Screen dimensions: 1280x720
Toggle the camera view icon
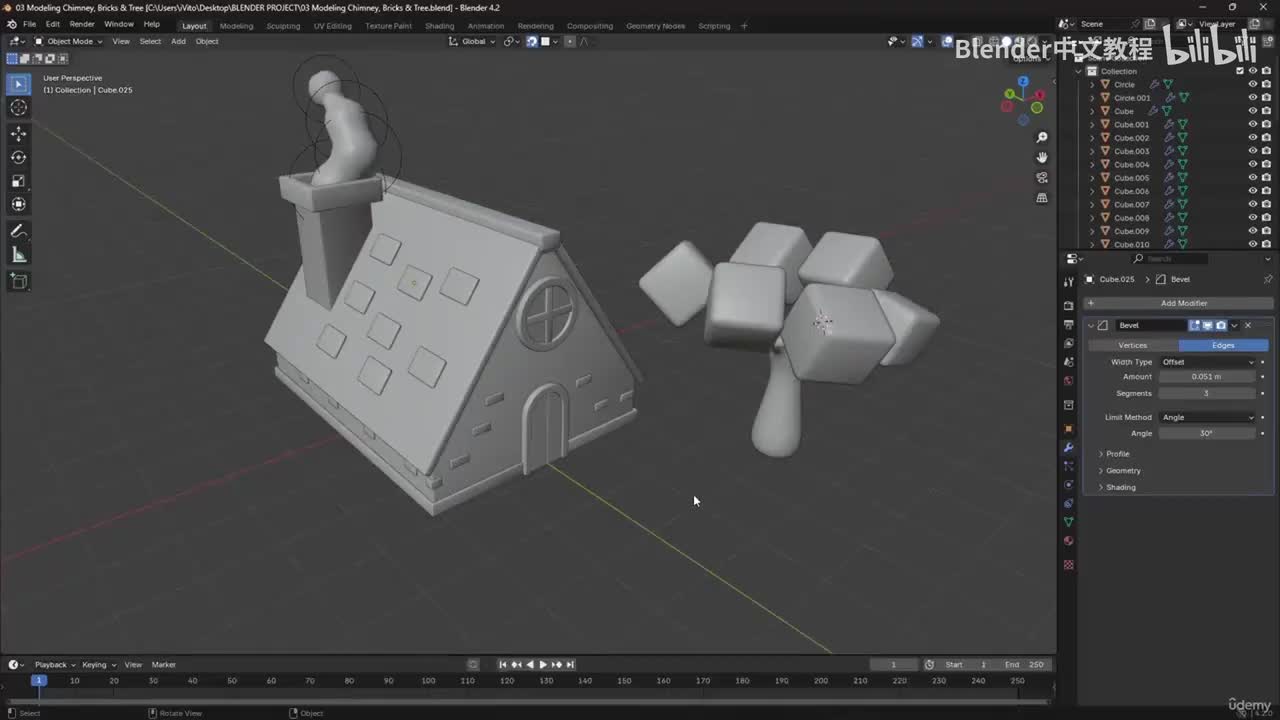(x=1042, y=178)
